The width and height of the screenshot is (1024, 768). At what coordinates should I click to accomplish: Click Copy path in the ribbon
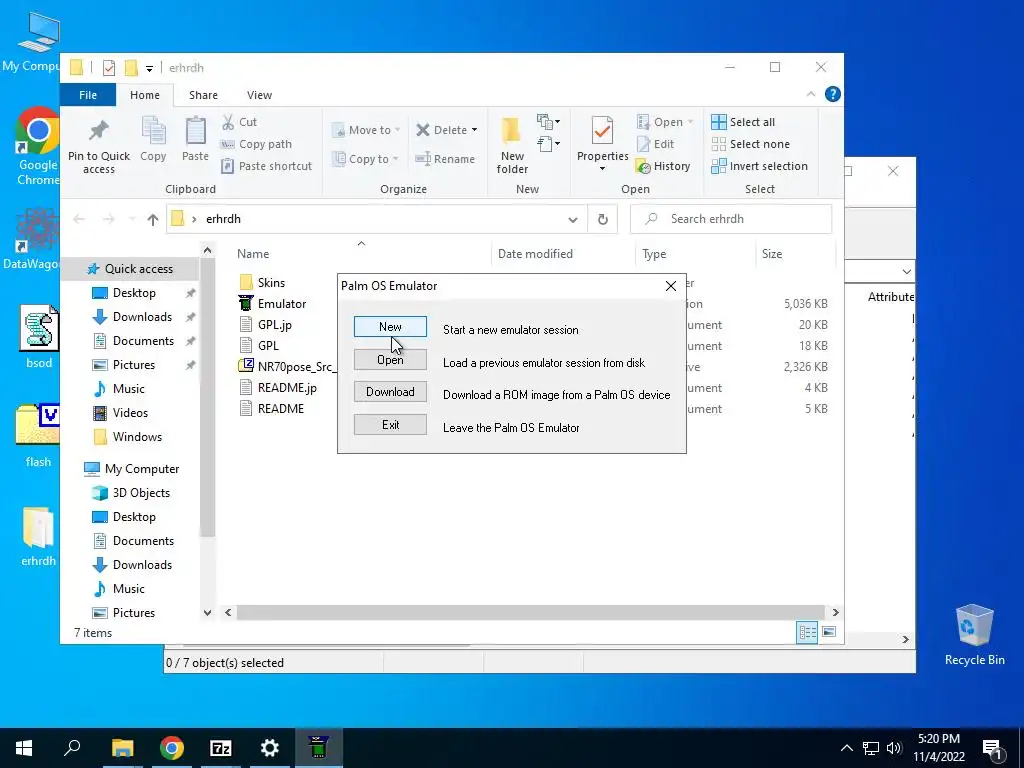coord(257,144)
